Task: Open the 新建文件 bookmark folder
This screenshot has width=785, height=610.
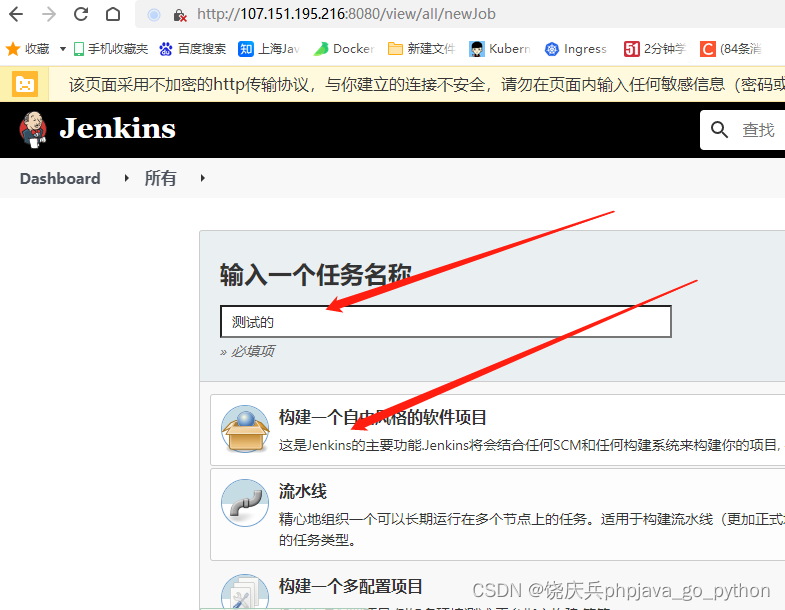Action: 422,49
